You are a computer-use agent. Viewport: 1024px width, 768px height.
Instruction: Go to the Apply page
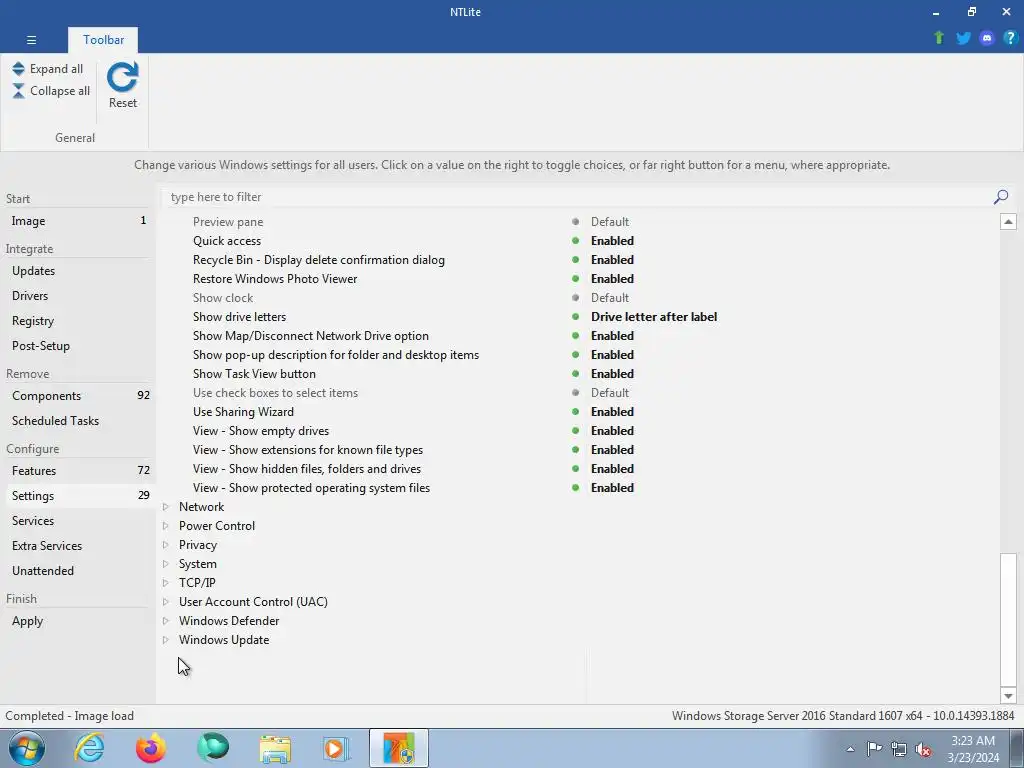pyautogui.click(x=78, y=621)
